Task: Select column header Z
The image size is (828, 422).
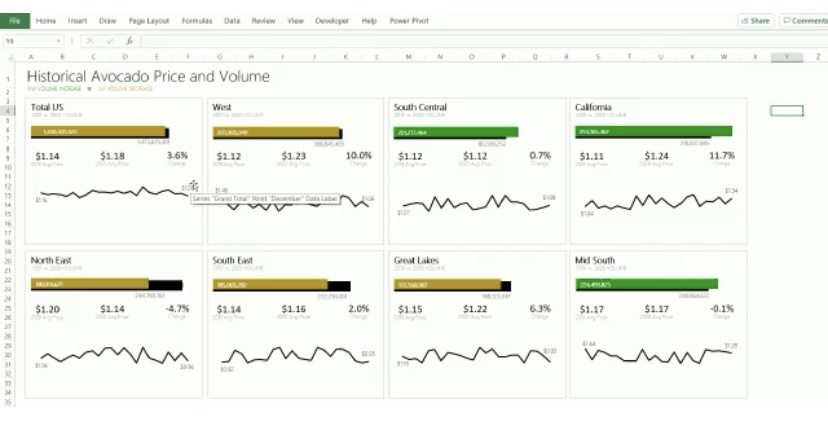Action: click(817, 57)
